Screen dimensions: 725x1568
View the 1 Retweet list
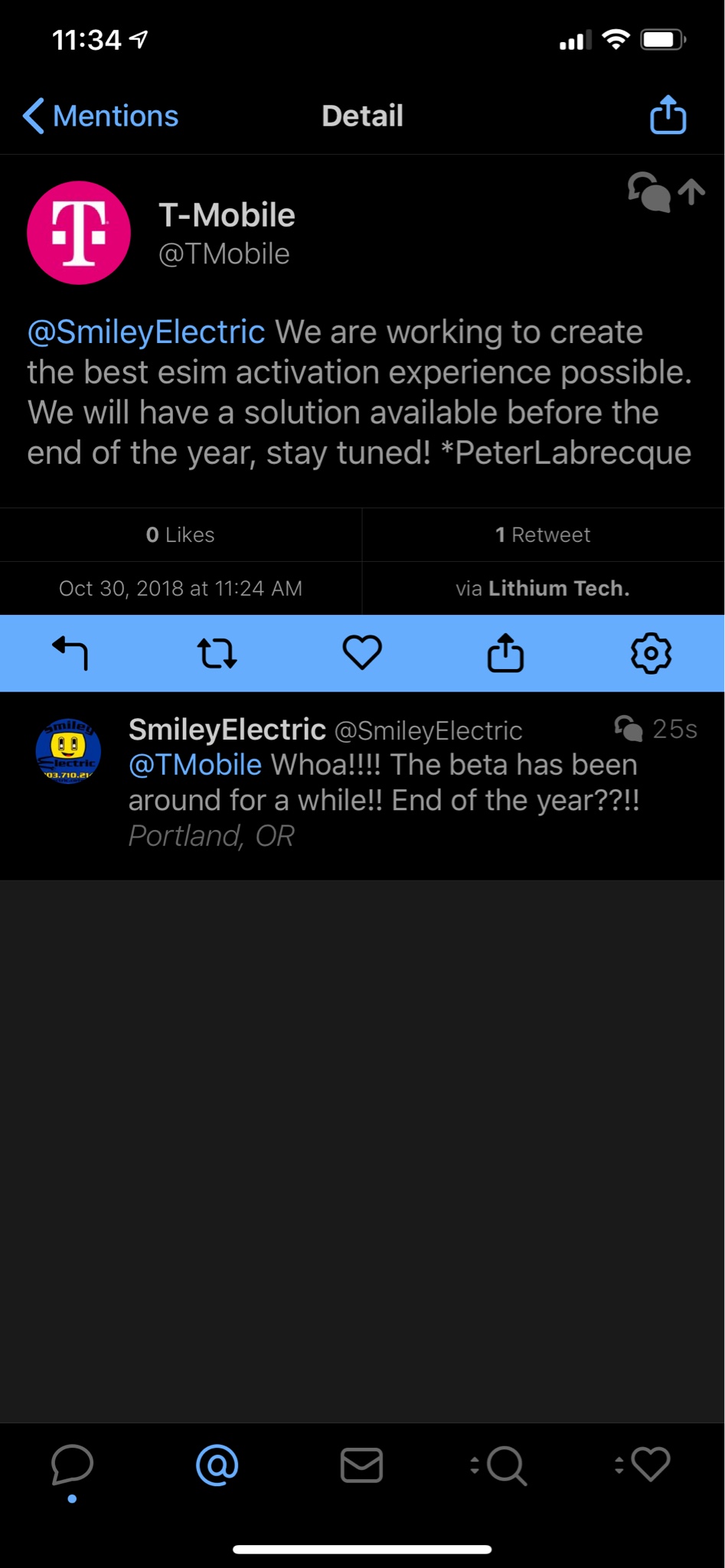(543, 534)
